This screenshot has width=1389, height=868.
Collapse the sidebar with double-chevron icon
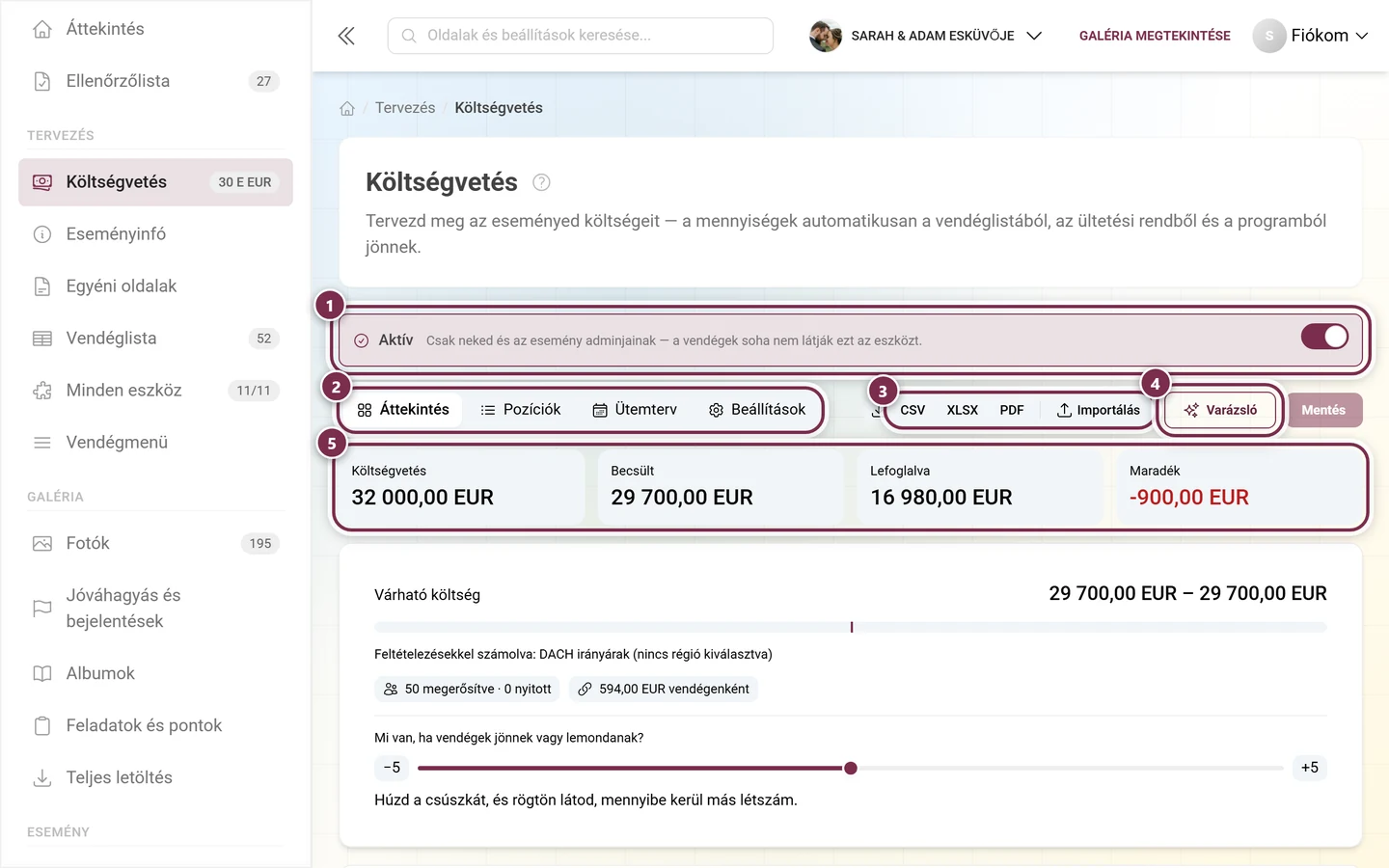(x=346, y=36)
